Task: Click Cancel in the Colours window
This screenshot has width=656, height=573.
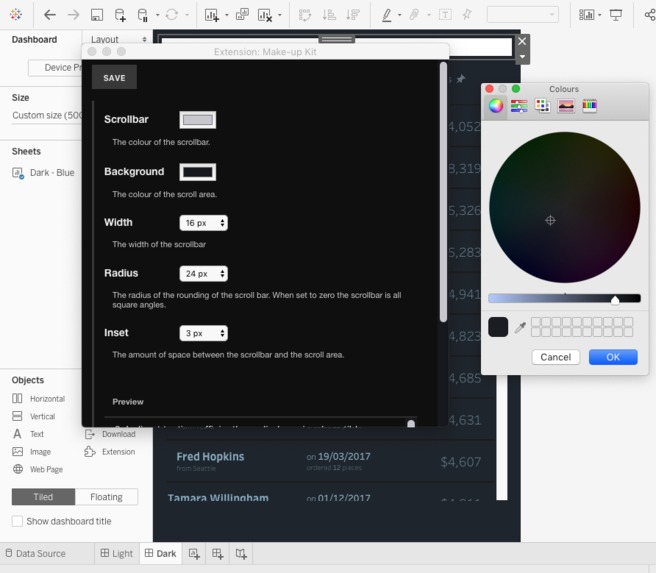Action: (x=556, y=357)
